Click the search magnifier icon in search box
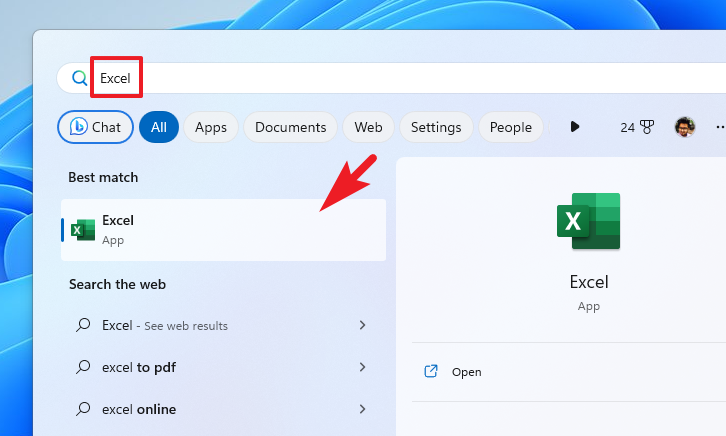The width and height of the screenshot is (726, 436). [79, 78]
